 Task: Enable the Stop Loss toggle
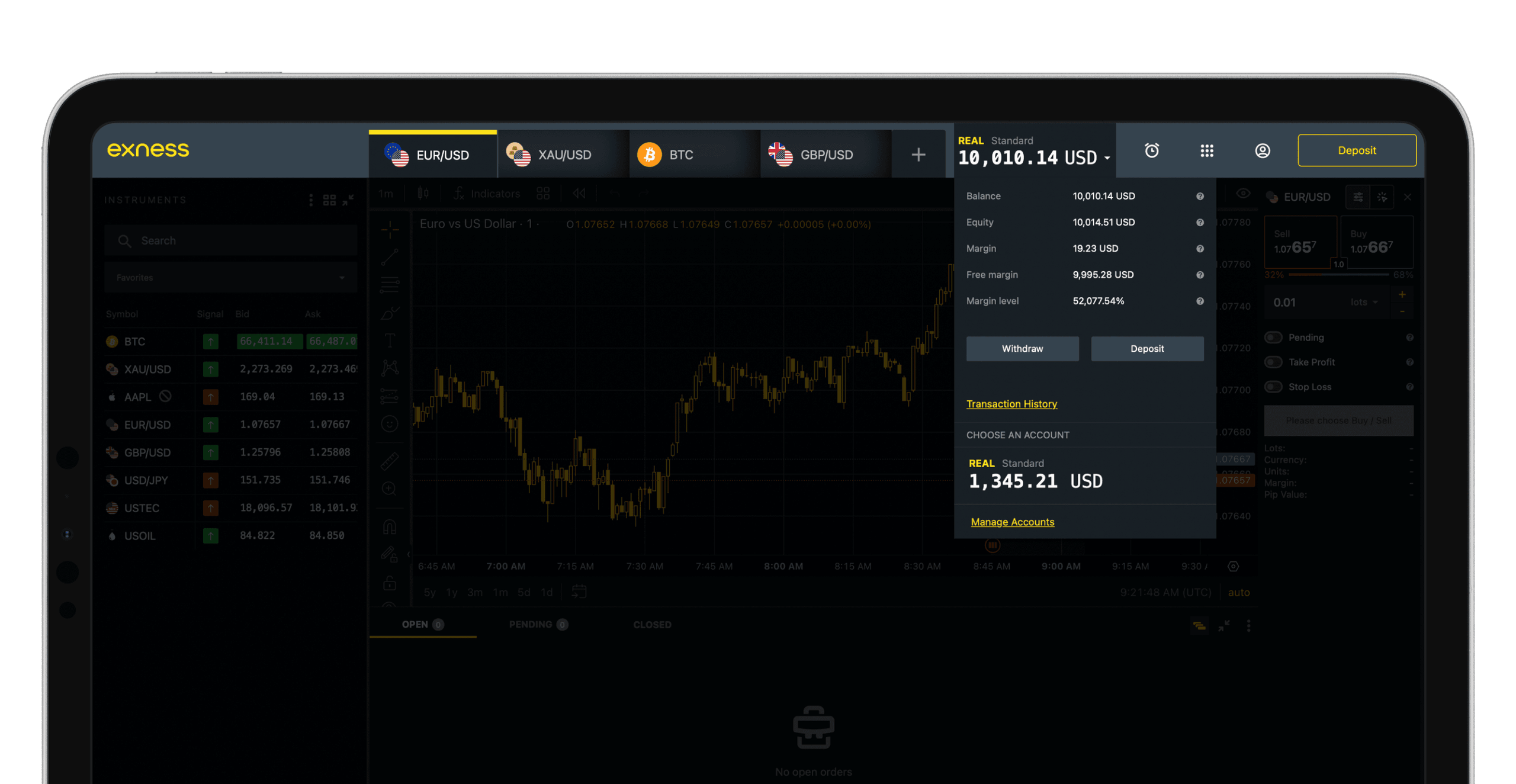[x=1273, y=387]
